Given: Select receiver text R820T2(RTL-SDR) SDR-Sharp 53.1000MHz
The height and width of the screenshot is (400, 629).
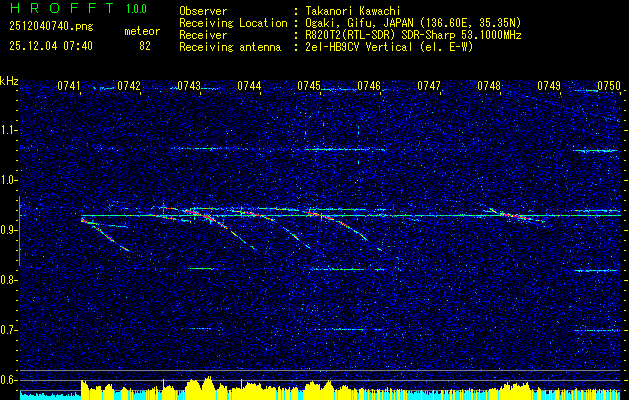Looking at the screenshot, I should click(413, 35).
